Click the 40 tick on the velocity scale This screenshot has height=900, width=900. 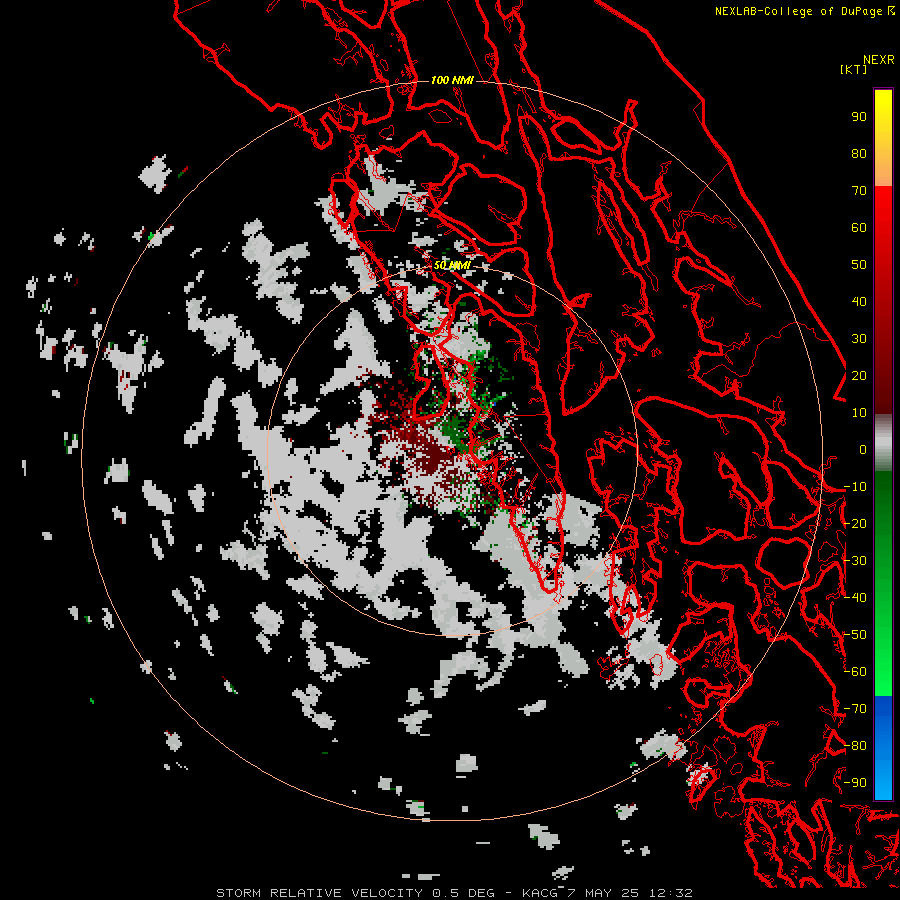859,301
